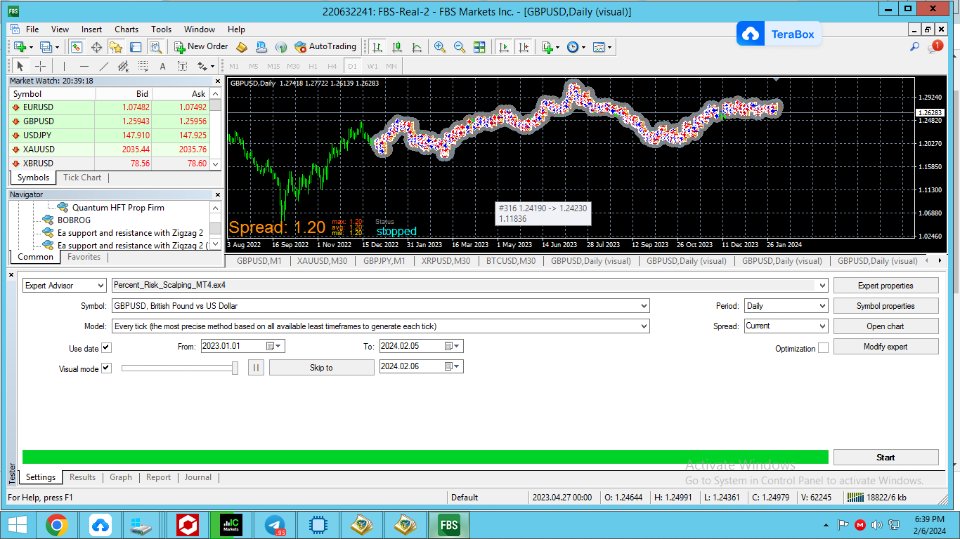Switch chart to candlesticks
Screen dimensions: 960x539
tap(397, 47)
